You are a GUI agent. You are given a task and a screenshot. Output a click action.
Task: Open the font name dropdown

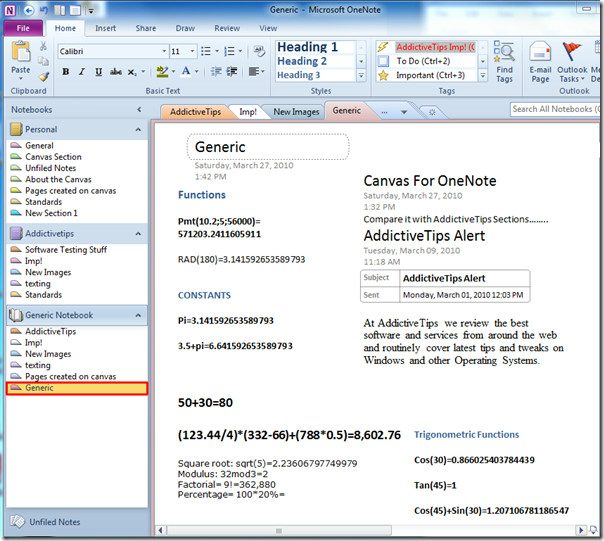click(x=164, y=51)
